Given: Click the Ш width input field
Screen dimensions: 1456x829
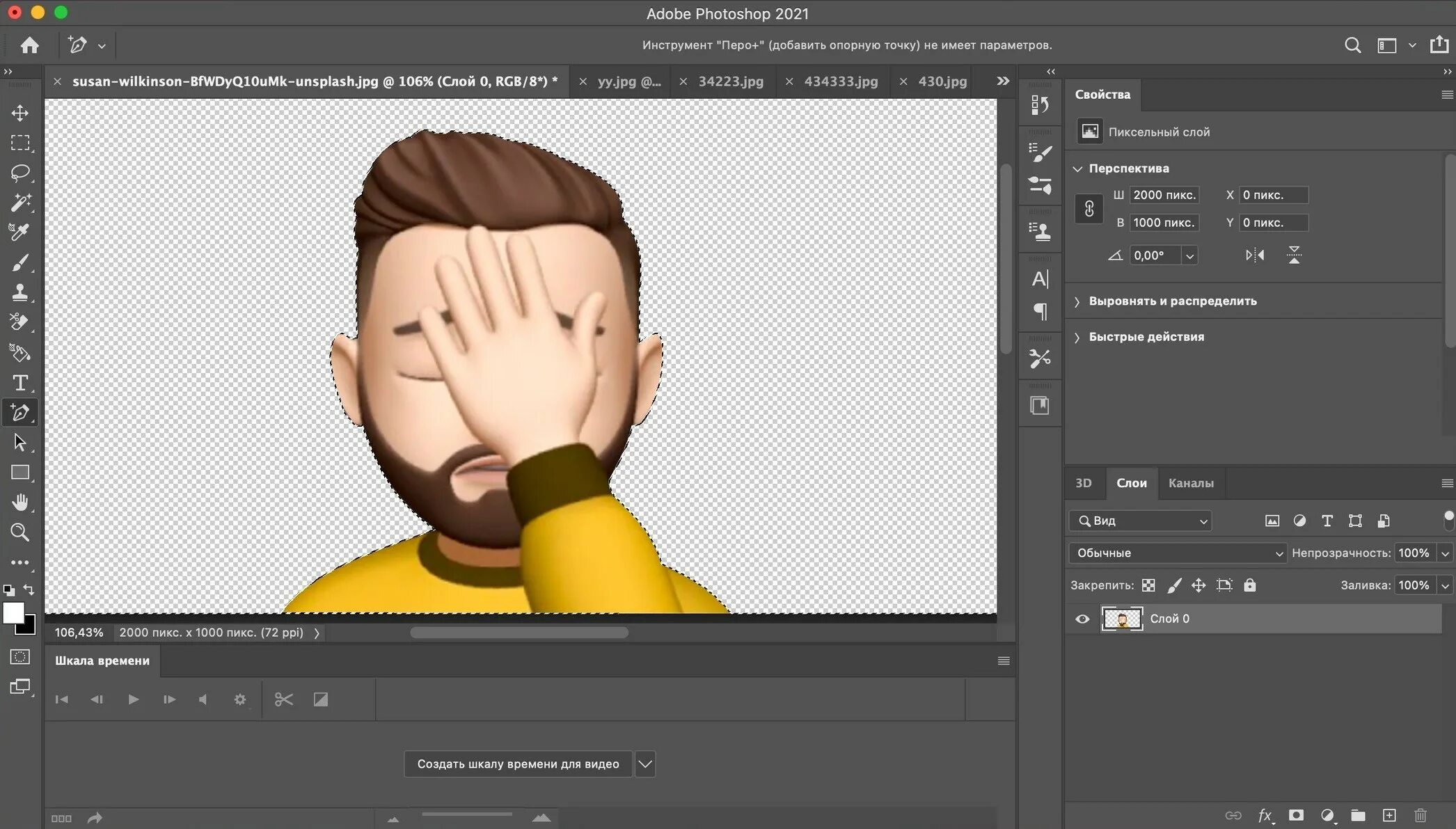Looking at the screenshot, I should pos(1164,195).
